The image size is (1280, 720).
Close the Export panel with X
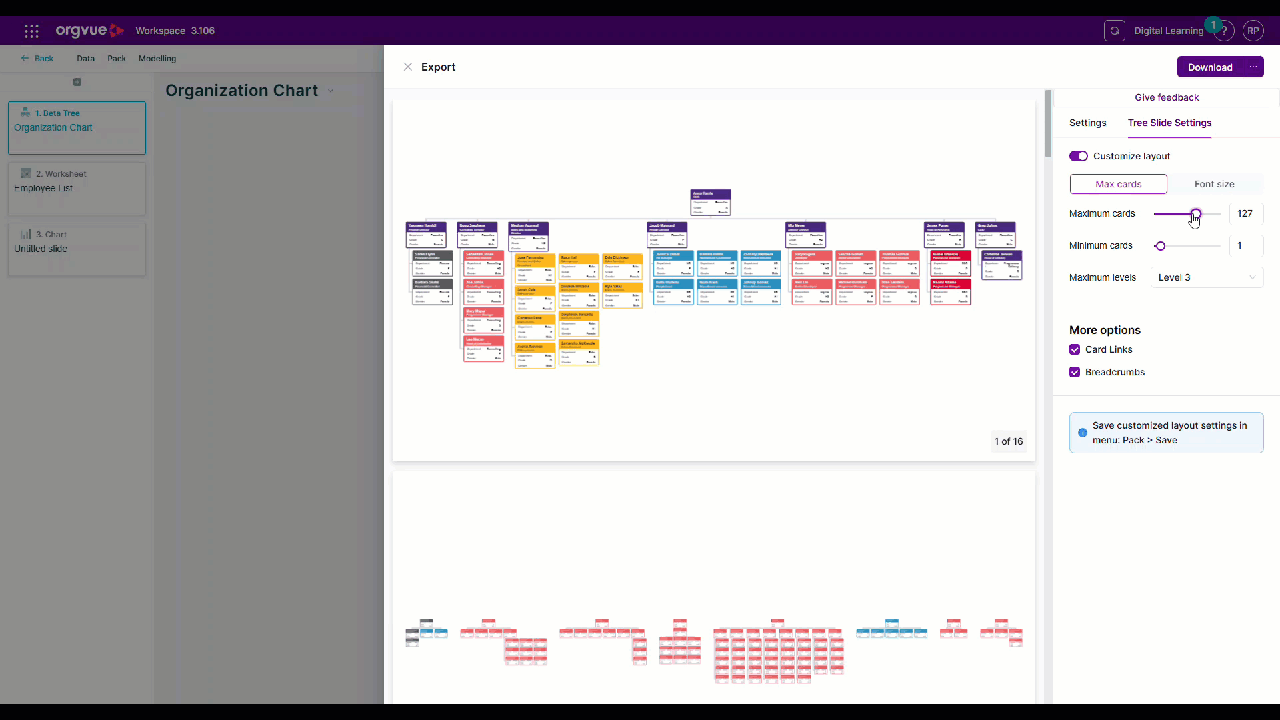(407, 67)
